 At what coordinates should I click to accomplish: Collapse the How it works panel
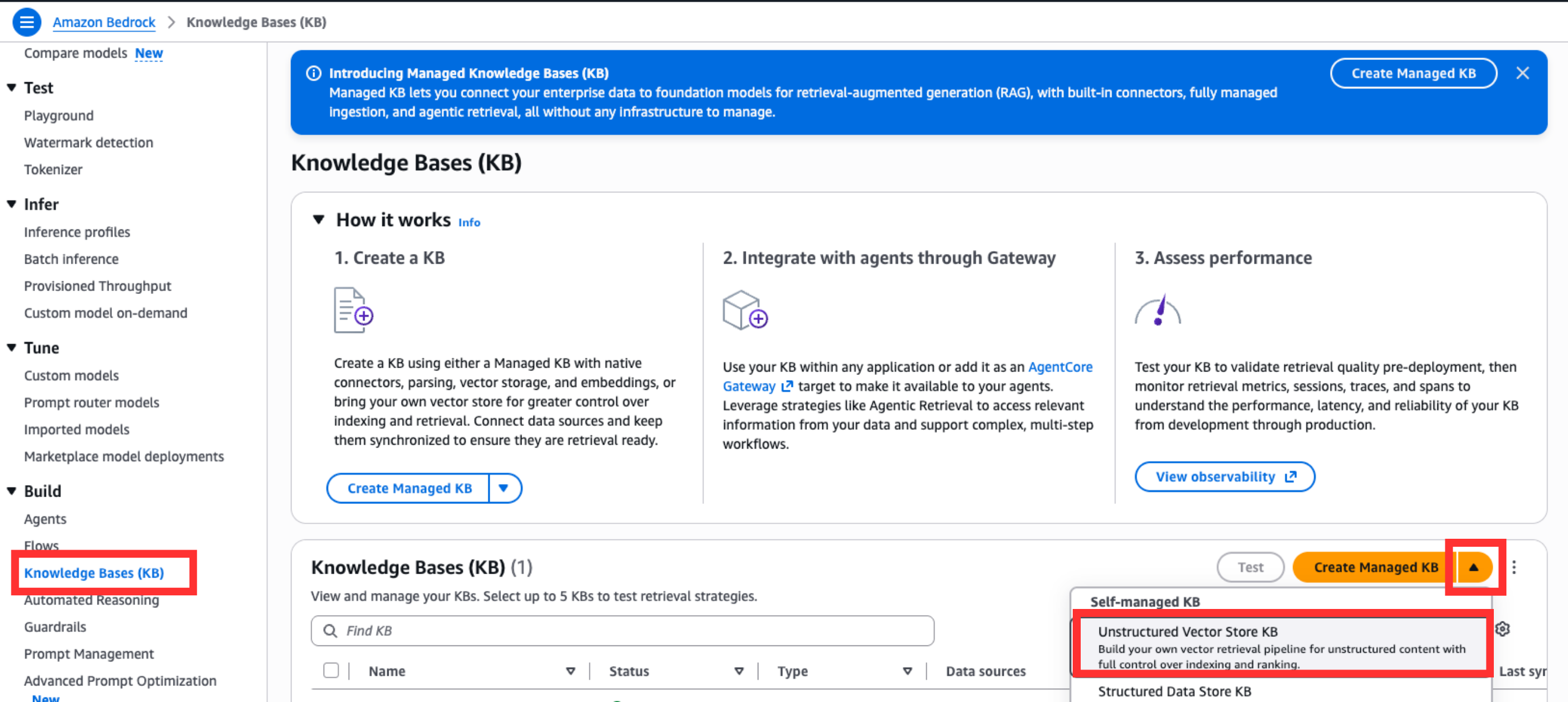pos(318,220)
